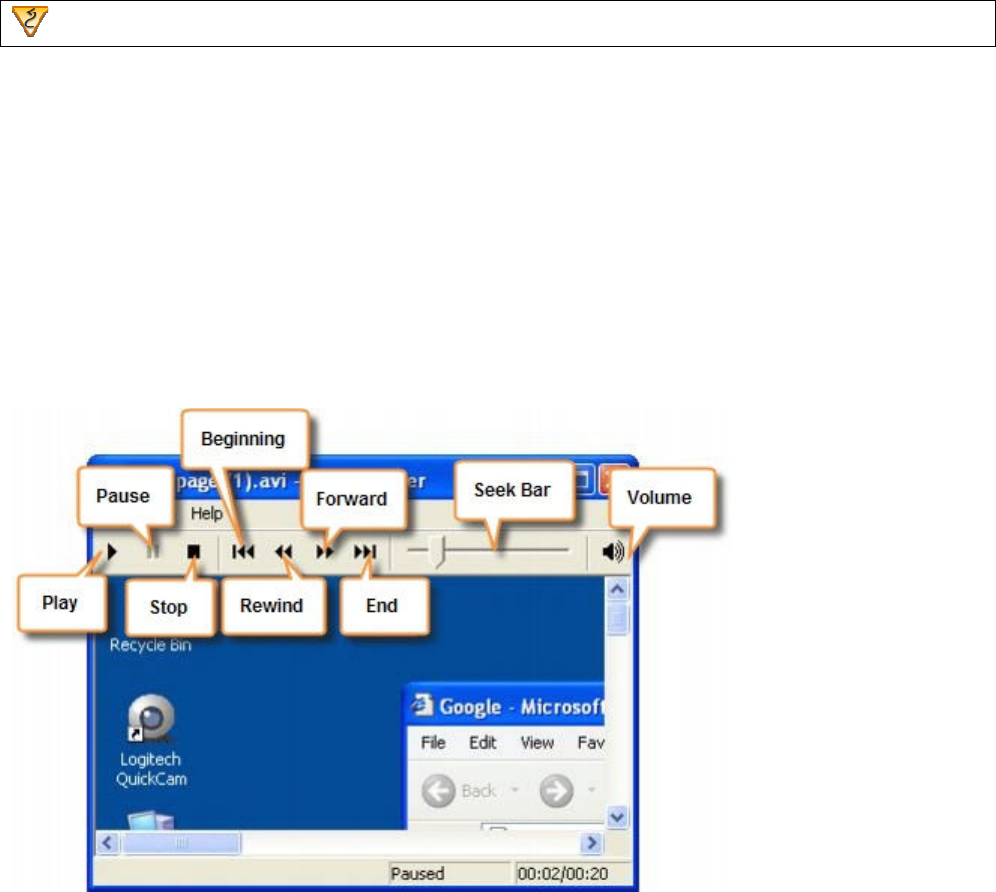Click the horizontal scrollbar thumb
Screen dimensions: 996x892
(181, 843)
